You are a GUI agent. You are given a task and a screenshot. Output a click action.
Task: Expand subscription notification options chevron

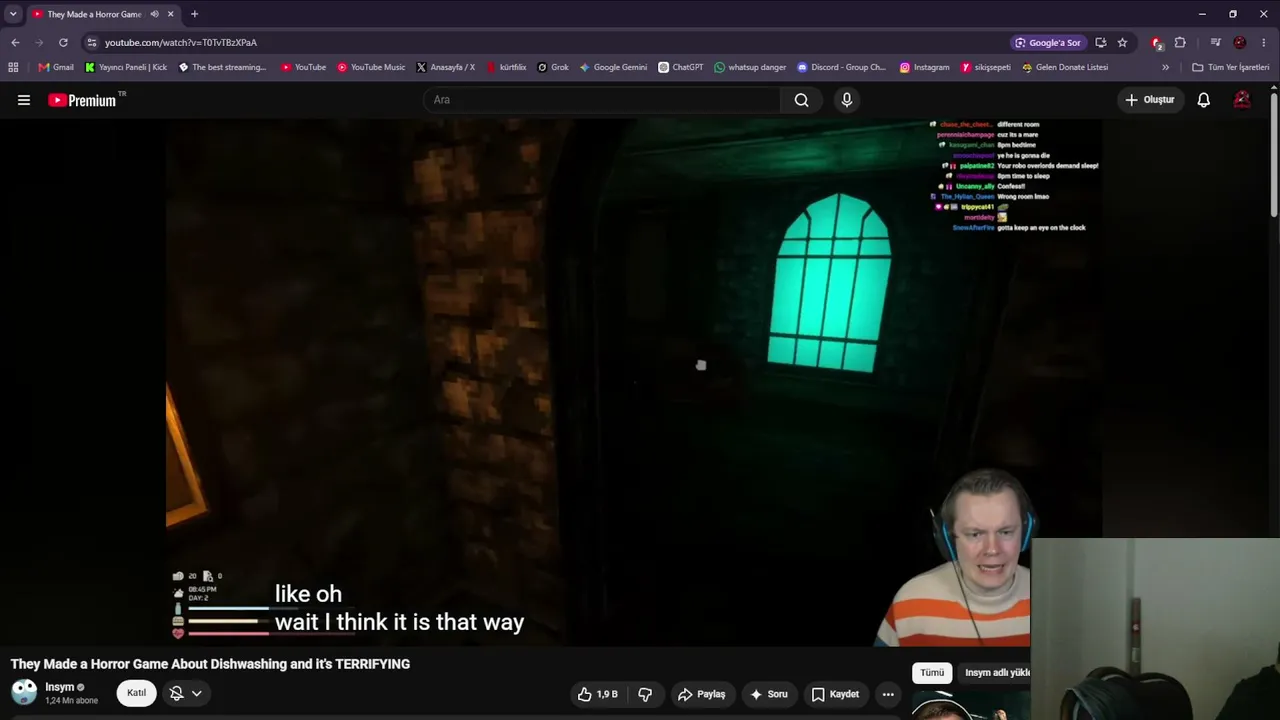197,693
